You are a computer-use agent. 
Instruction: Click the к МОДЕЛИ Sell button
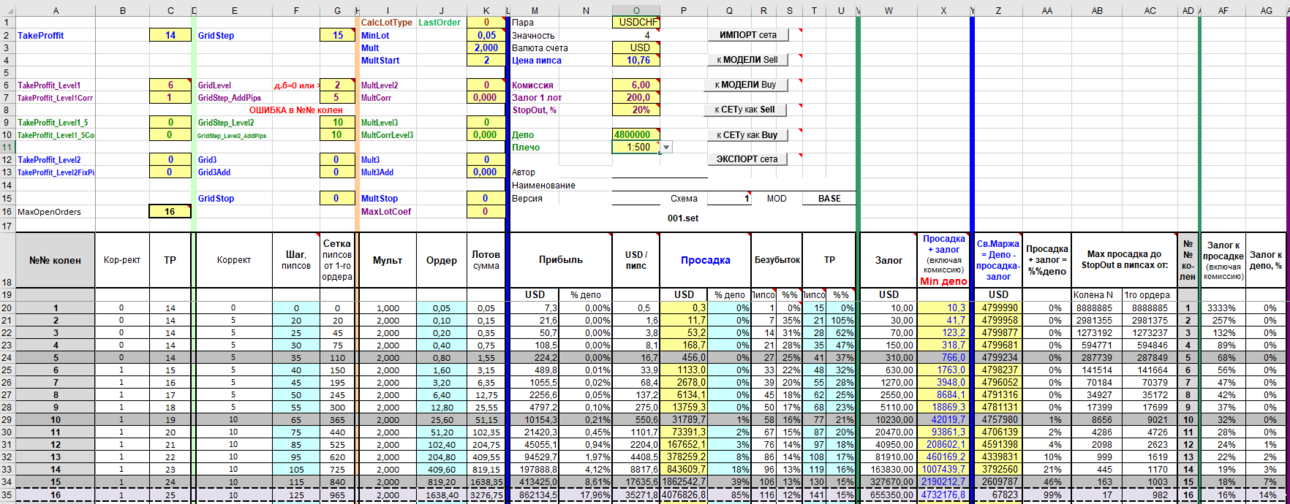tap(747, 60)
